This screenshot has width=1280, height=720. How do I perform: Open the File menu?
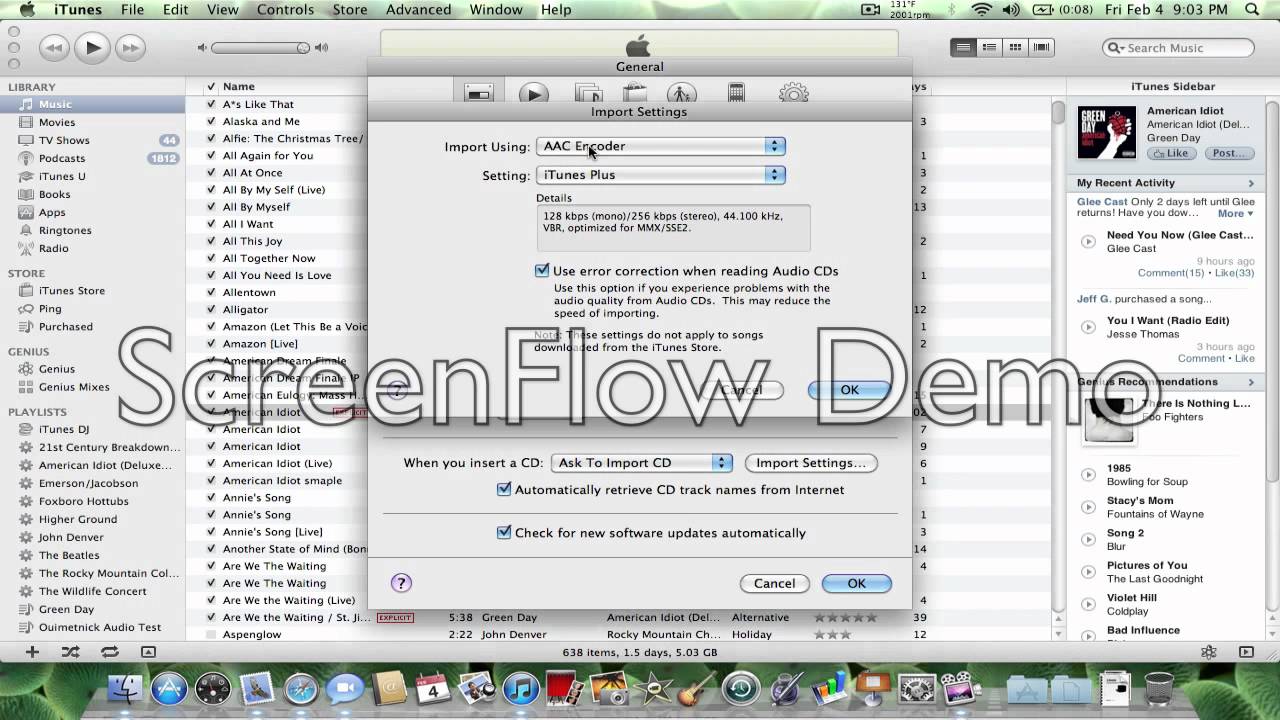(x=132, y=10)
